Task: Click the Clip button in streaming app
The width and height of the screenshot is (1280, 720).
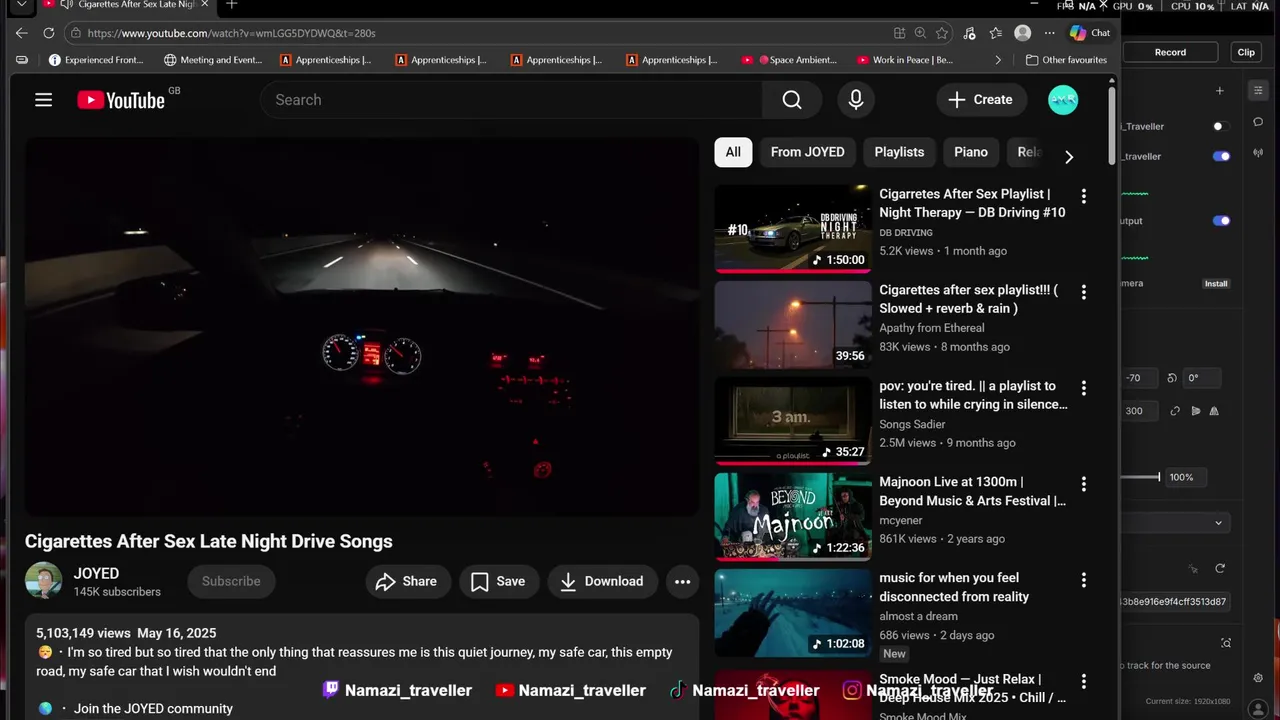Action: (1246, 52)
